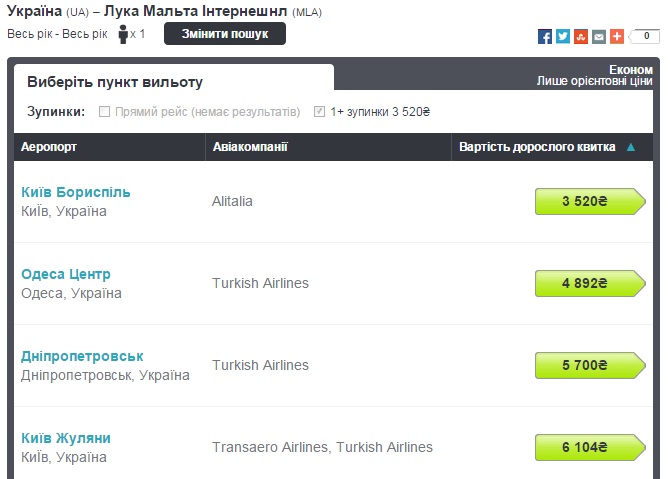
Task: Toggle the 1+ stops checkbox
Action: [320, 111]
